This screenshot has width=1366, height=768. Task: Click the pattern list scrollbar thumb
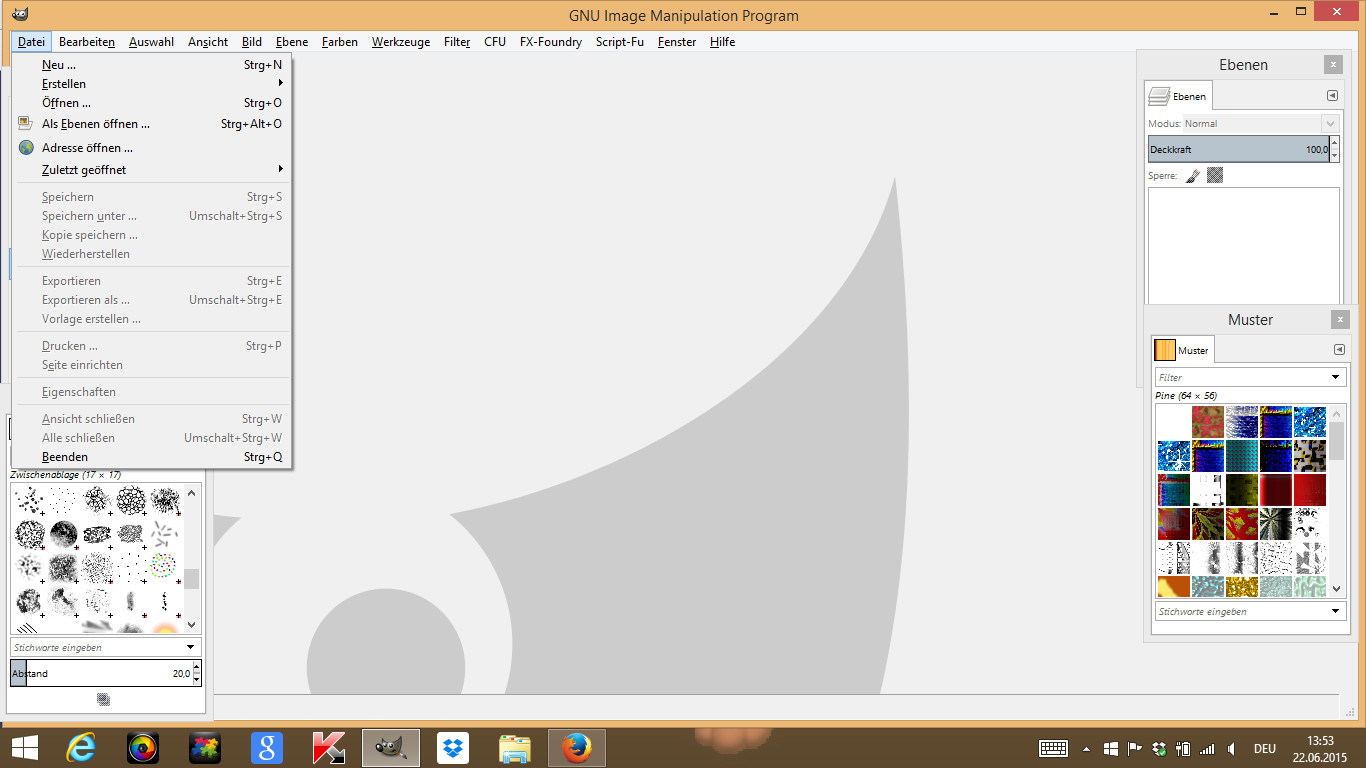(1337, 440)
